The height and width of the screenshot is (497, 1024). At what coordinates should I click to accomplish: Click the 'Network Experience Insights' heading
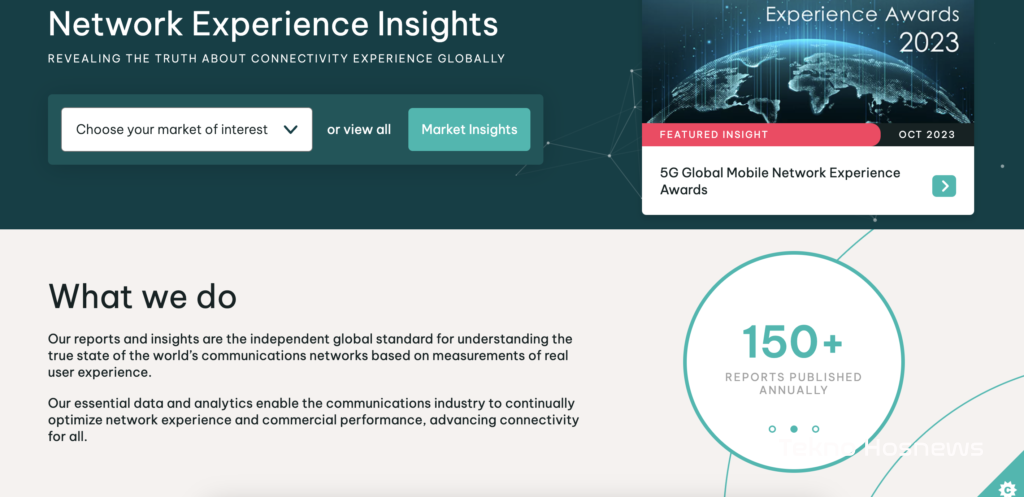click(x=273, y=23)
